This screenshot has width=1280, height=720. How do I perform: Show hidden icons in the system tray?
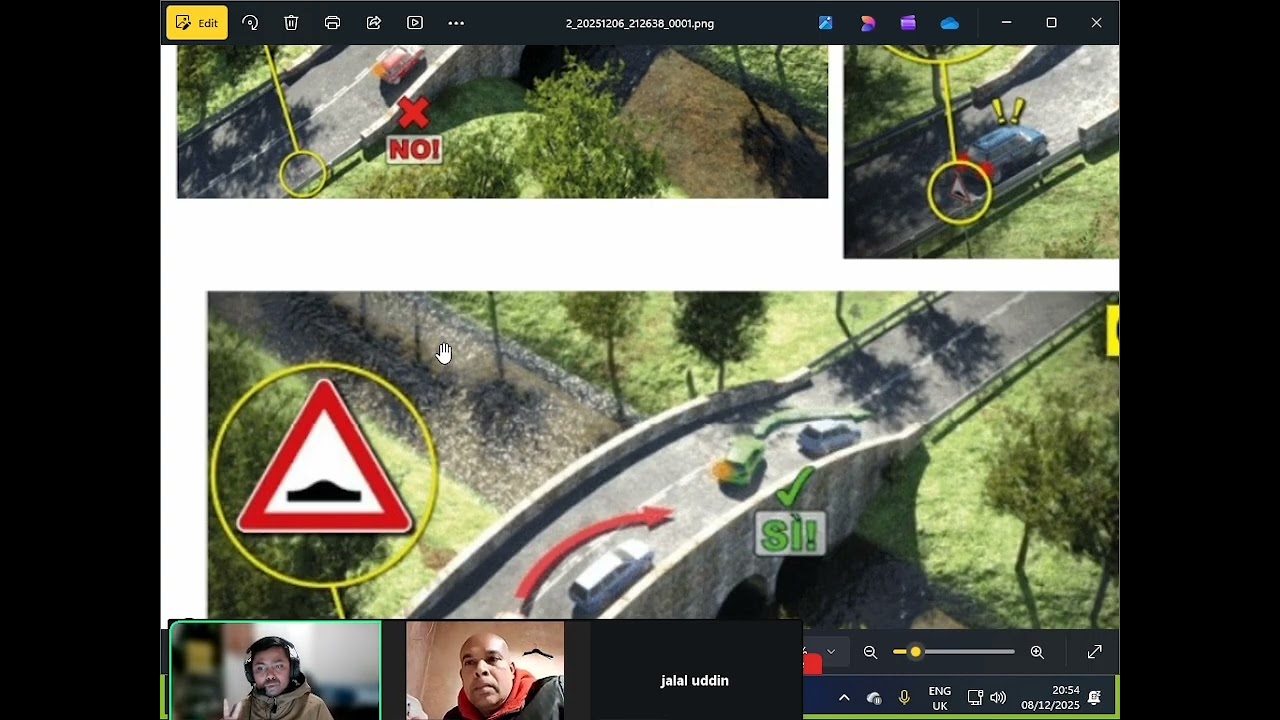pos(844,698)
